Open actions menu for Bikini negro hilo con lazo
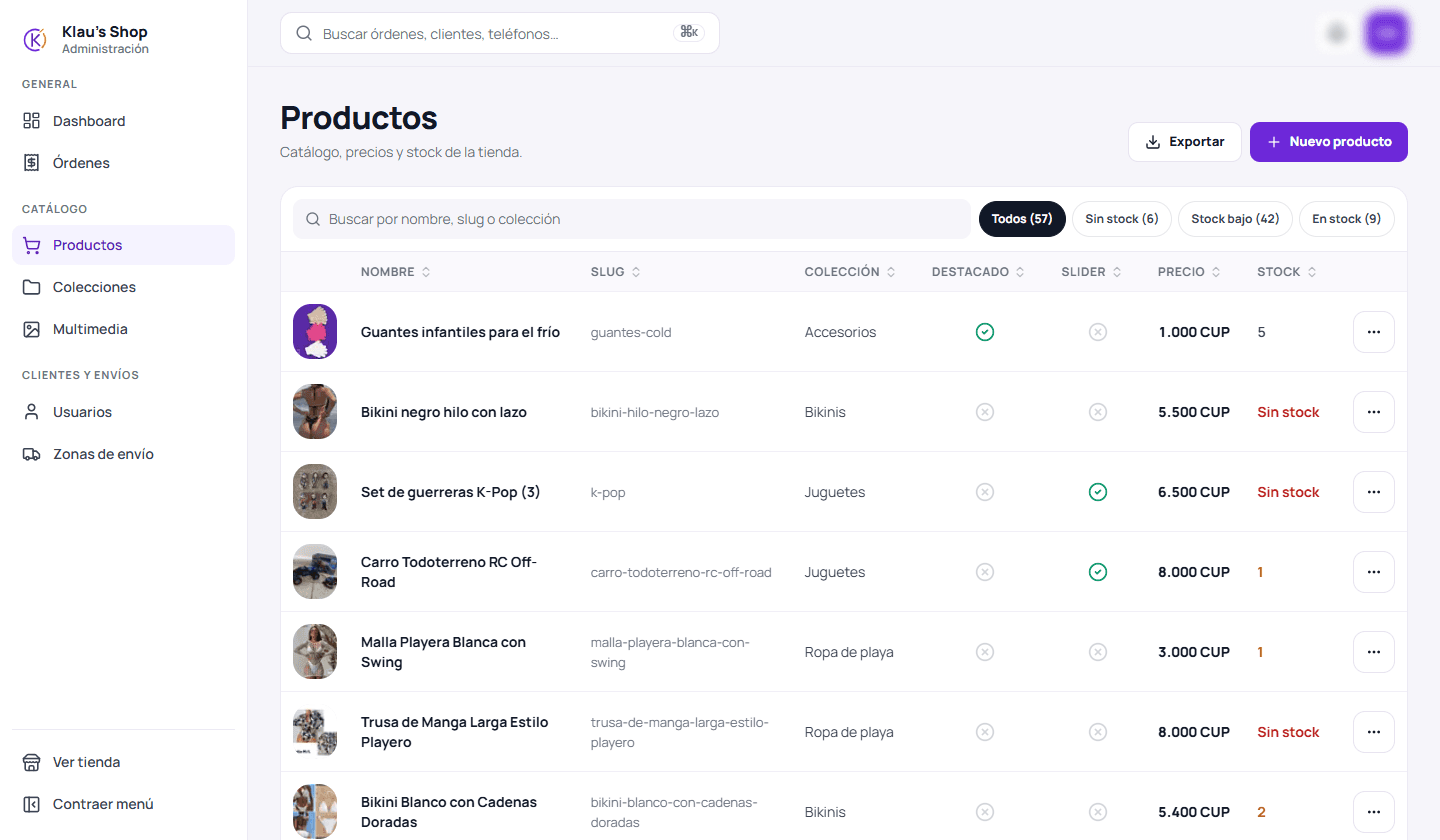The image size is (1440, 840). (x=1374, y=412)
